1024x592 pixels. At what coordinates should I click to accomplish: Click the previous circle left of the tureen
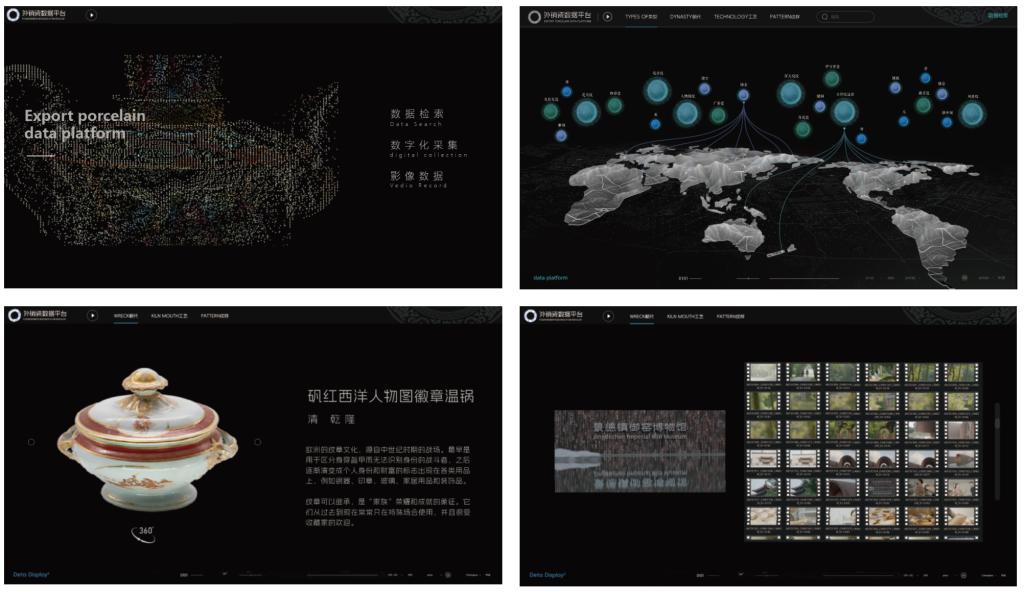(31, 441)
